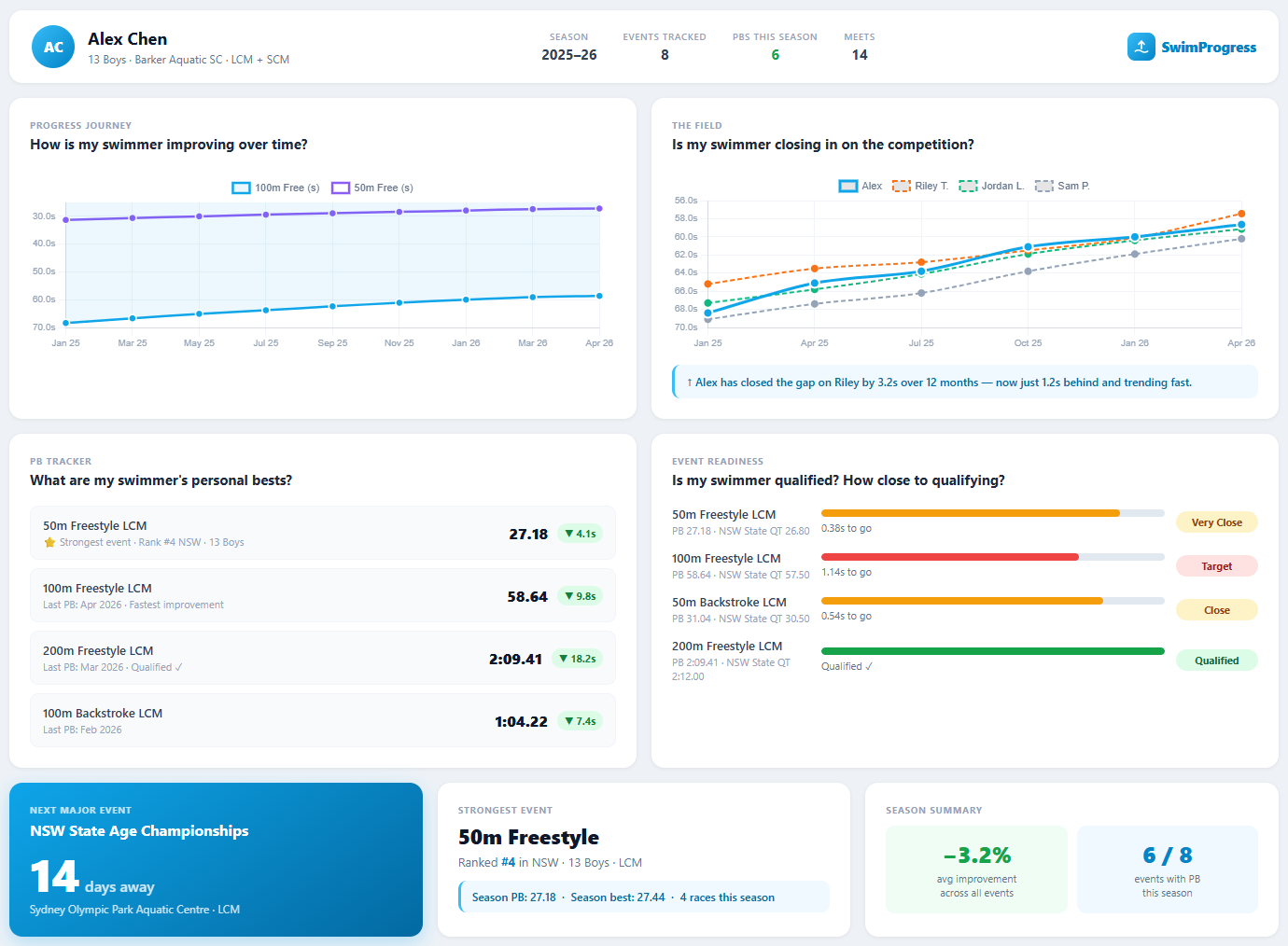This screenshot has width=1288, height=946.
Task: Click the 2:09.41 personal best time
Action: (x=515, y=660)
